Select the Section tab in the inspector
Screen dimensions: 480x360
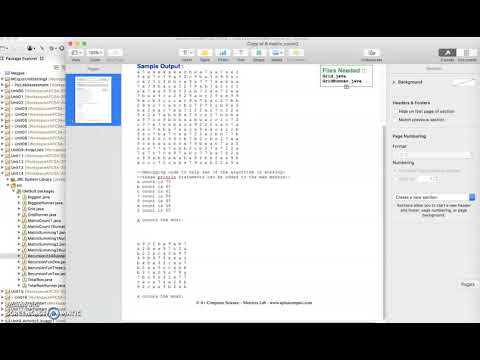pyautogui.click(x=434, y=68)
